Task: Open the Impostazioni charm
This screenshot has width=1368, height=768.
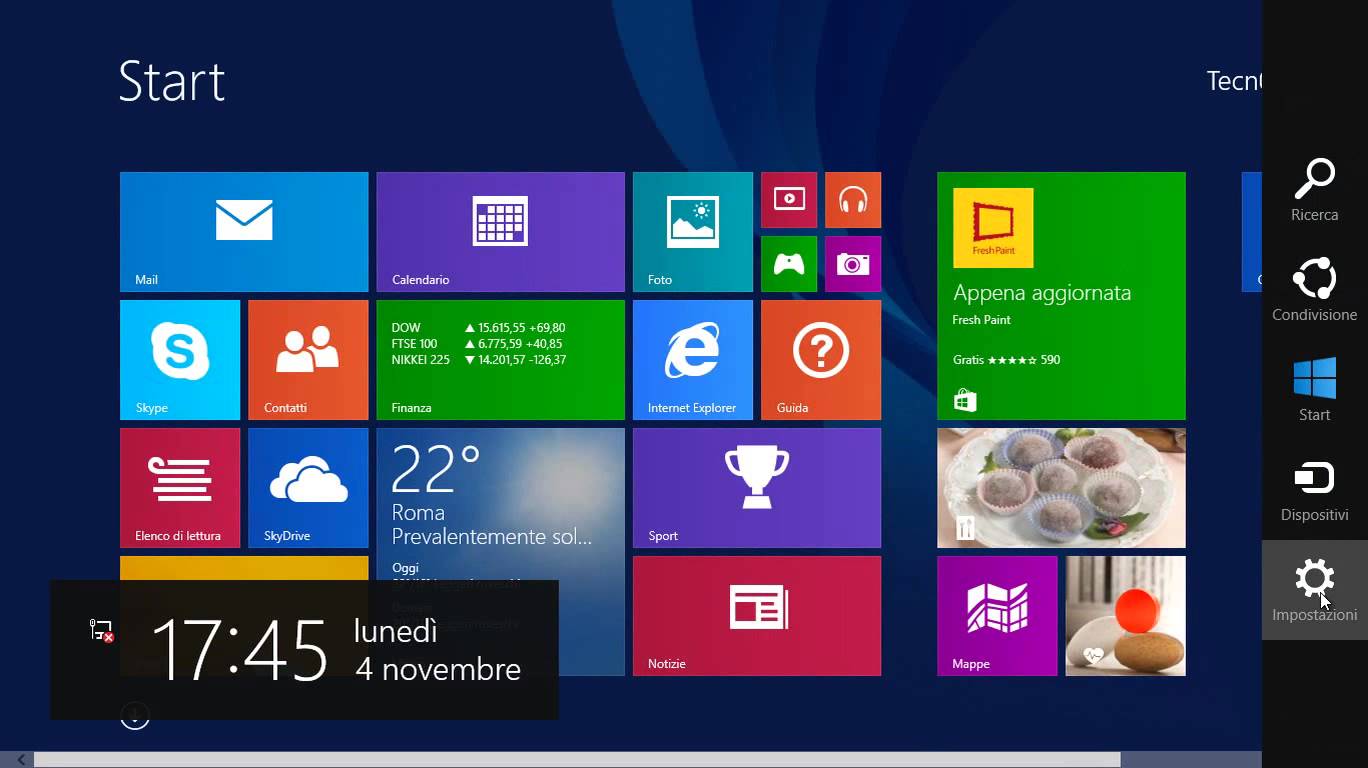Action: (x=1314, y=589)
